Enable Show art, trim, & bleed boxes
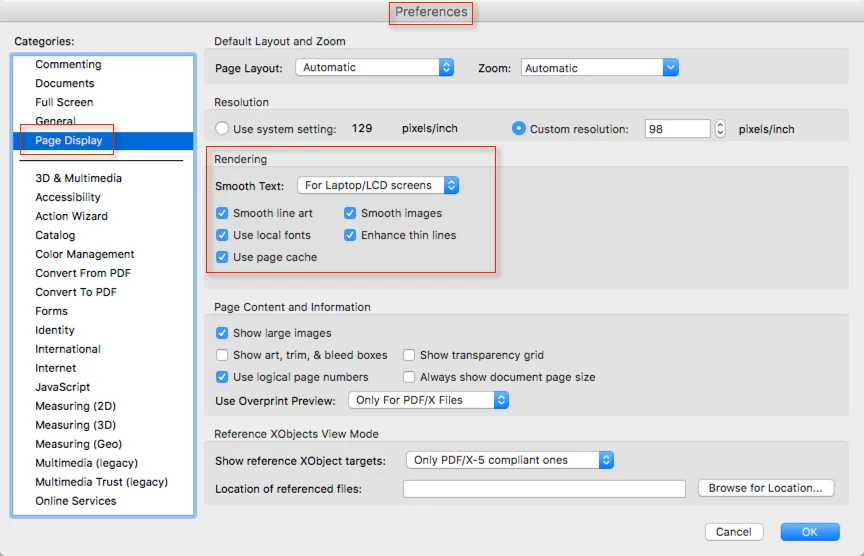864x556 pixels. [222, 355]
